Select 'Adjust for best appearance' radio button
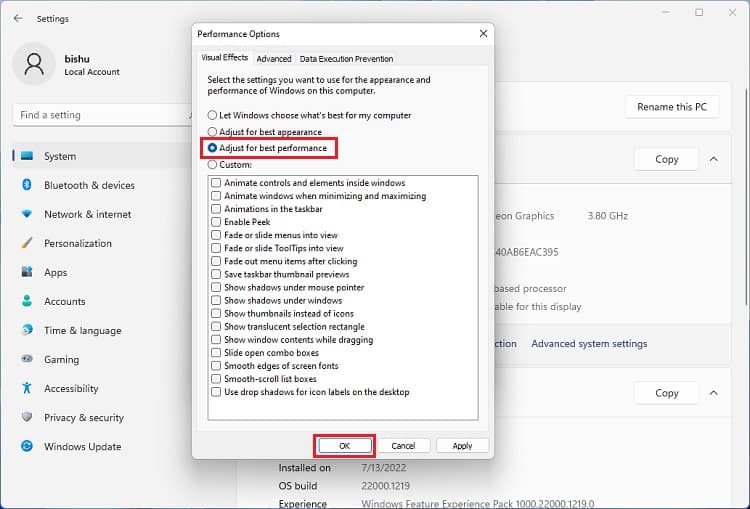750x509 pixels. click(x=212, y=132)
